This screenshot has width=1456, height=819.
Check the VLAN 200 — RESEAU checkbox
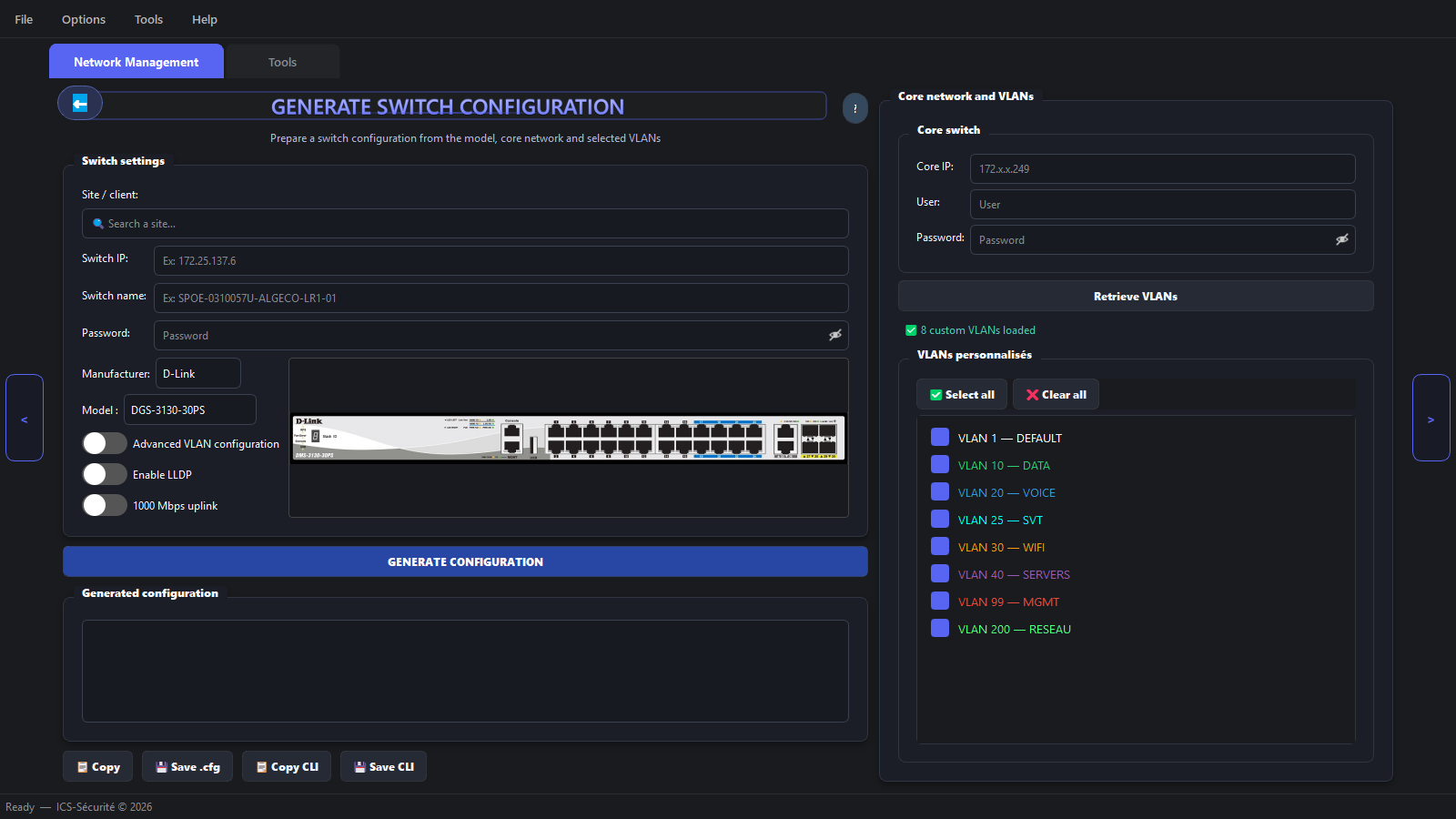[940, 628]
